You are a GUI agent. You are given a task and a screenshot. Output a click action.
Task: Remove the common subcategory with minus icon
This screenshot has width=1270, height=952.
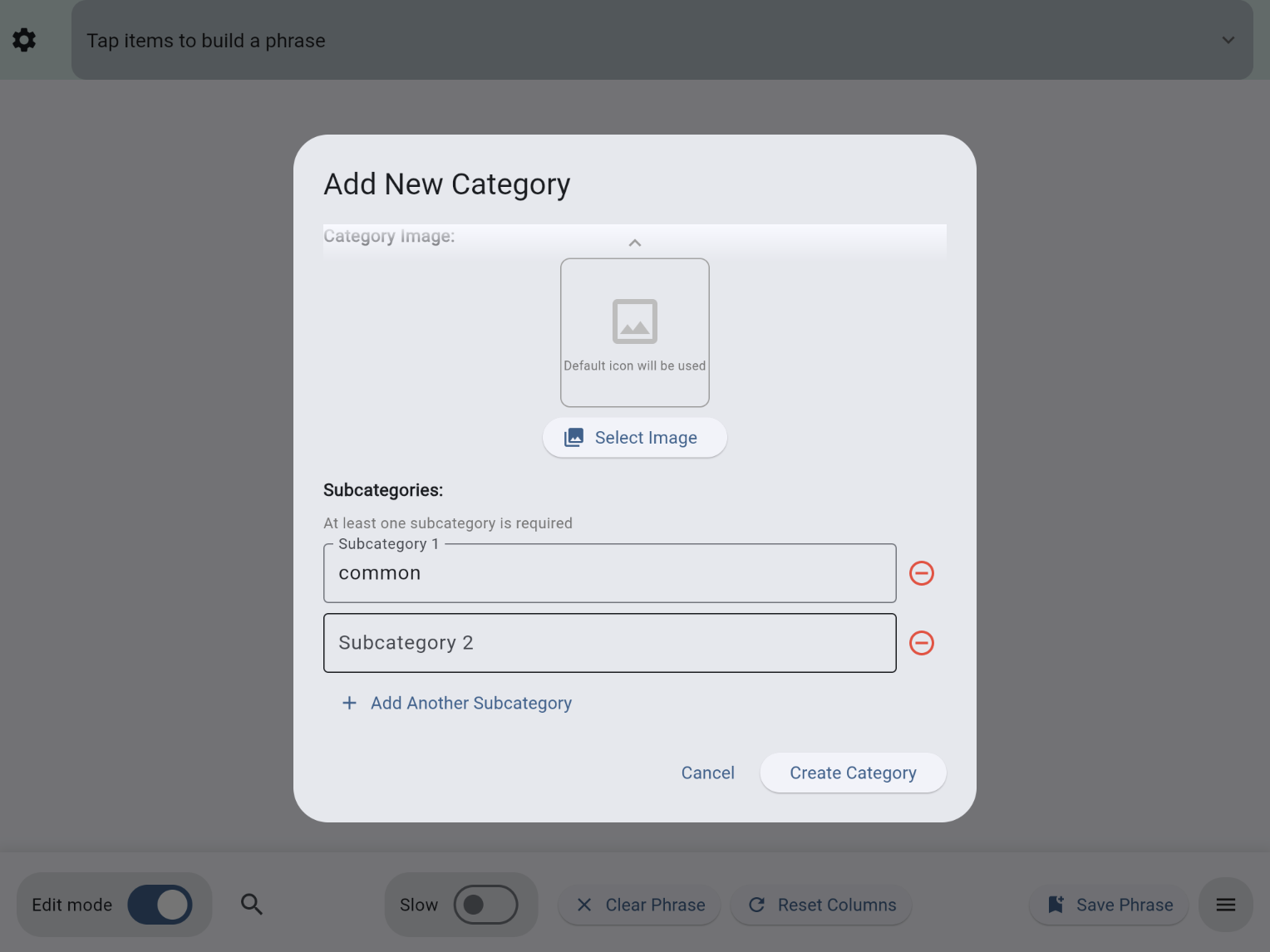click(921, 572)
